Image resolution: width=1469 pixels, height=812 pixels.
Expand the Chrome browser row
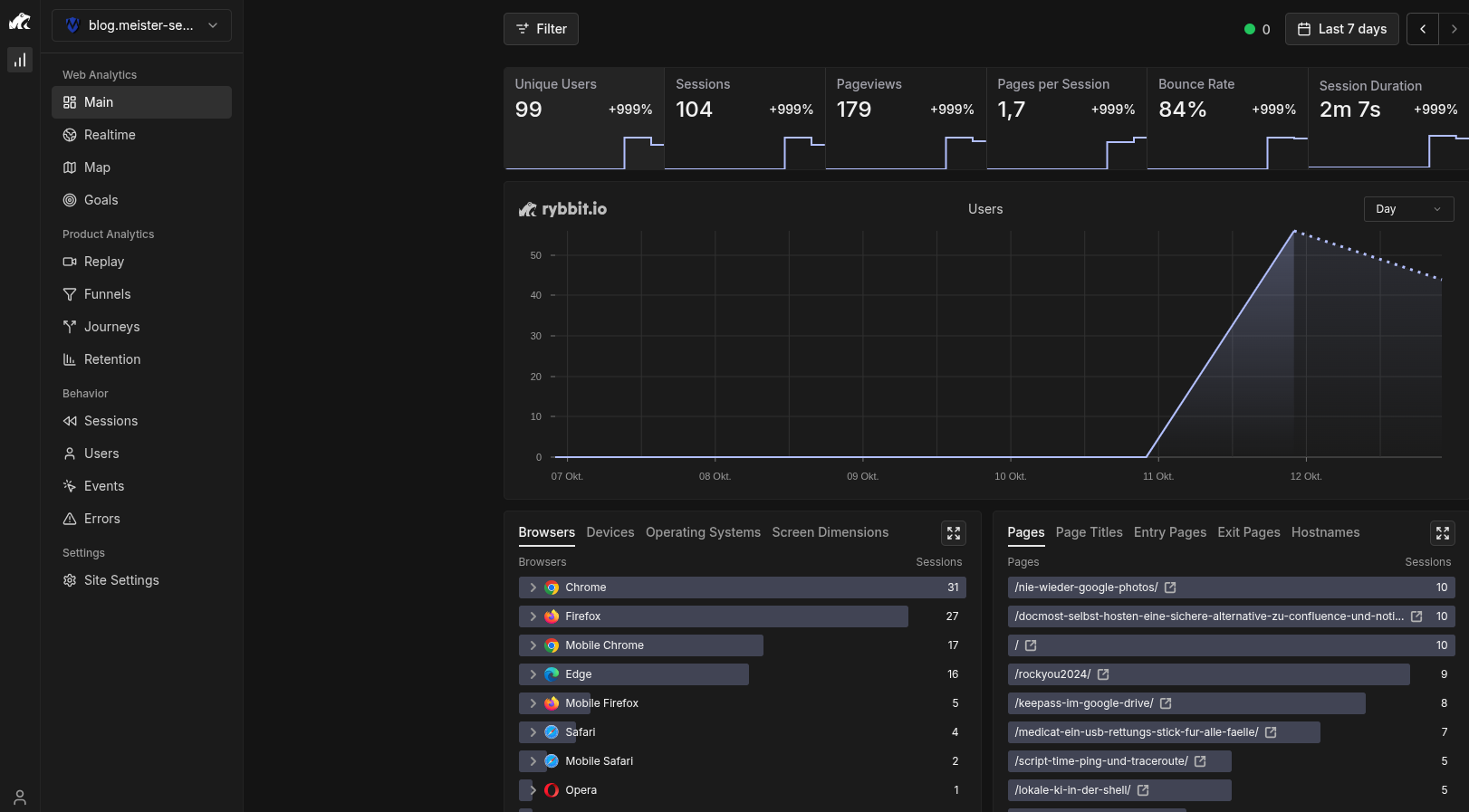point(533,588)
